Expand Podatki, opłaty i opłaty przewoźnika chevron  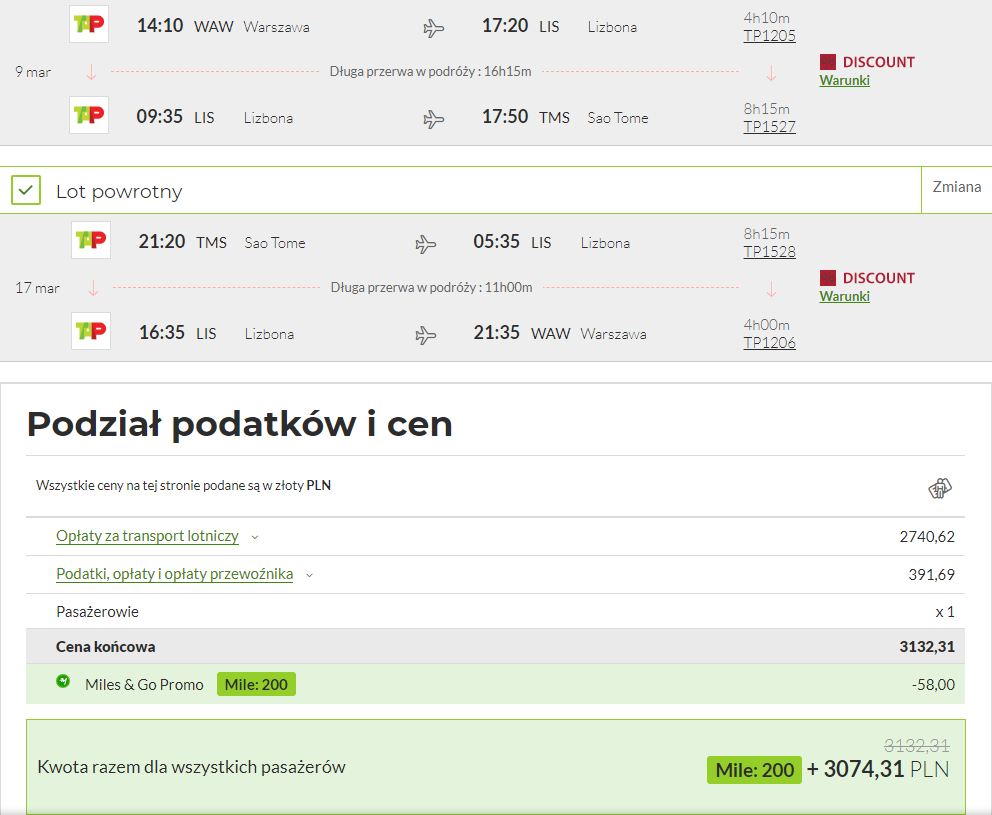pyautogui.click(x=309, y=575)
